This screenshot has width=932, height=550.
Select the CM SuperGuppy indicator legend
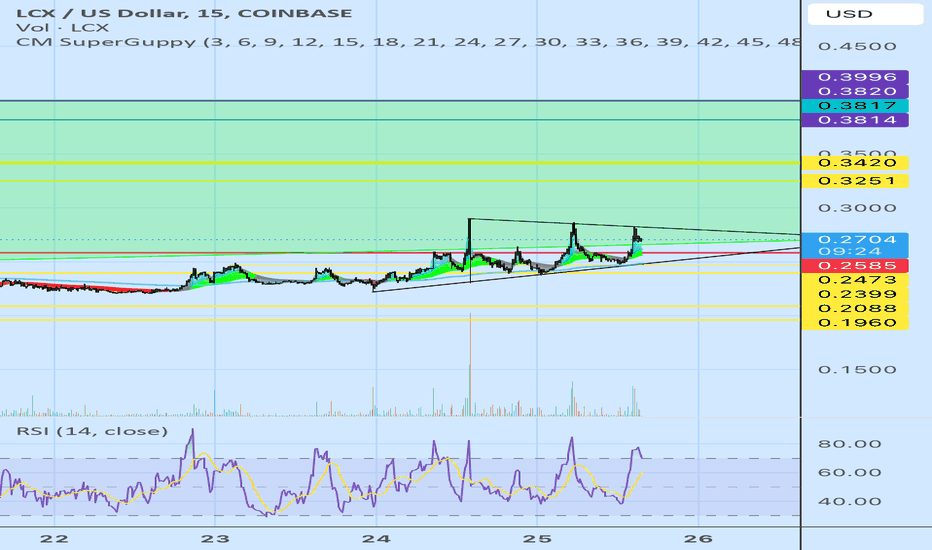[x=407, y=42]
